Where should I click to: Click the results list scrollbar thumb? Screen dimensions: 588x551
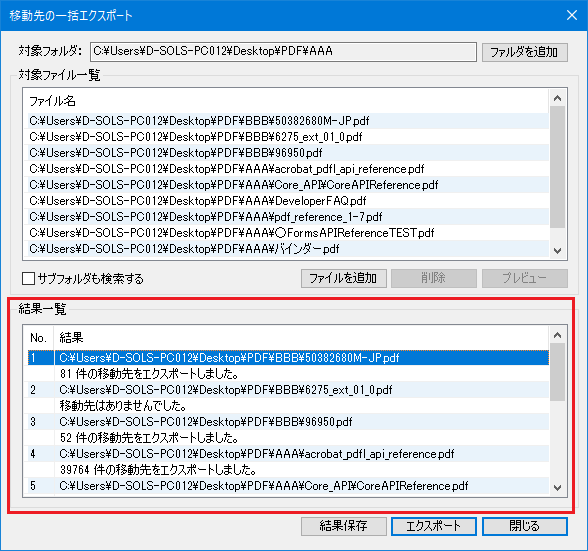click(x=558, y=372)
